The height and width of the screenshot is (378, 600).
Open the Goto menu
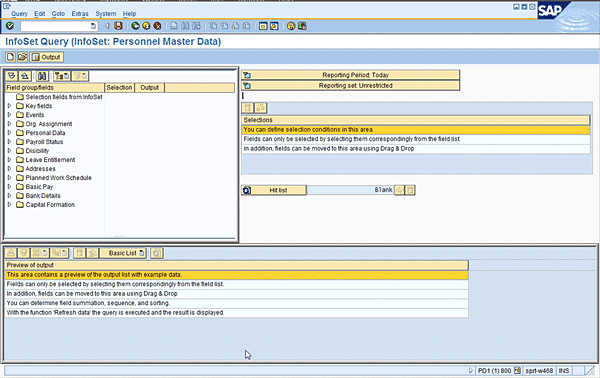(58, 13)
